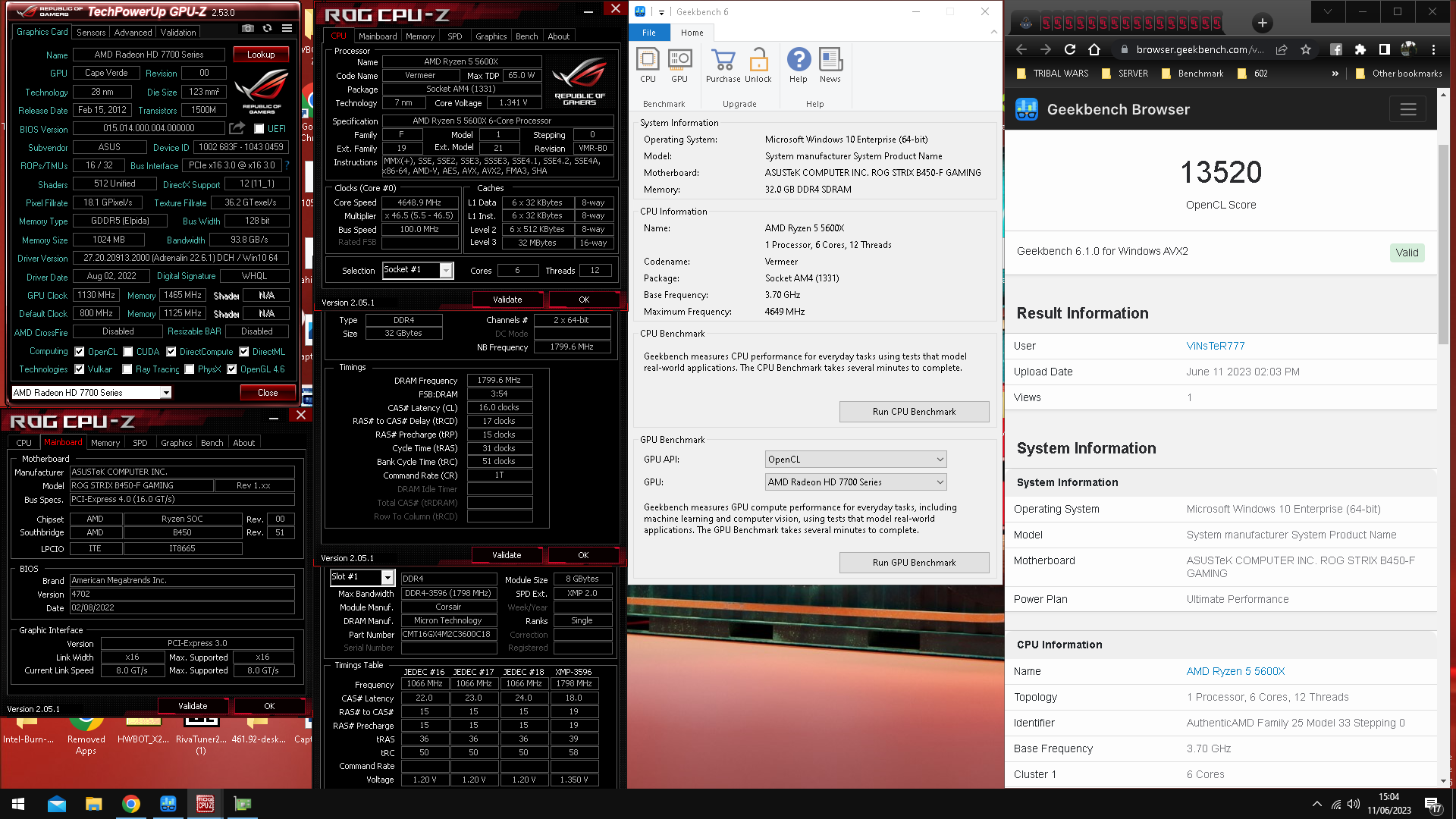Open File menu in Geekbench 6

coord(649,33)
